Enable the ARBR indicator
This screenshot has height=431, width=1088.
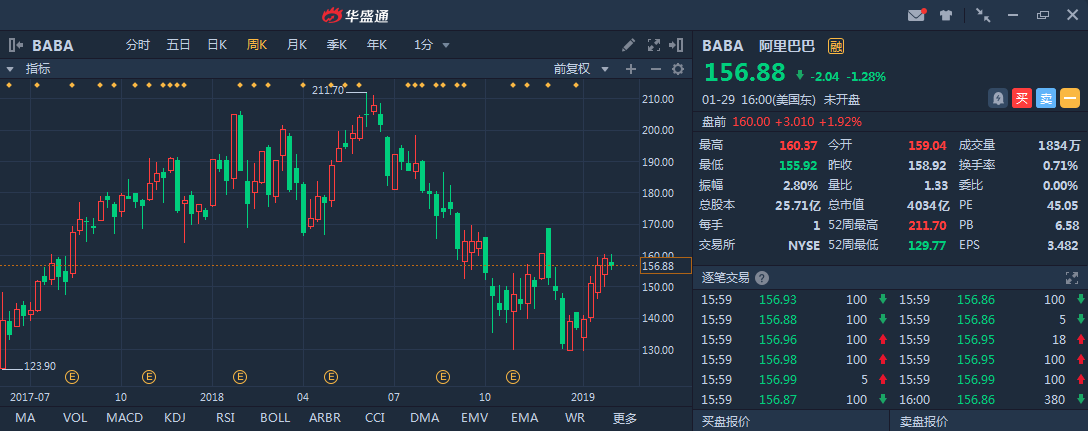point(325,418)
